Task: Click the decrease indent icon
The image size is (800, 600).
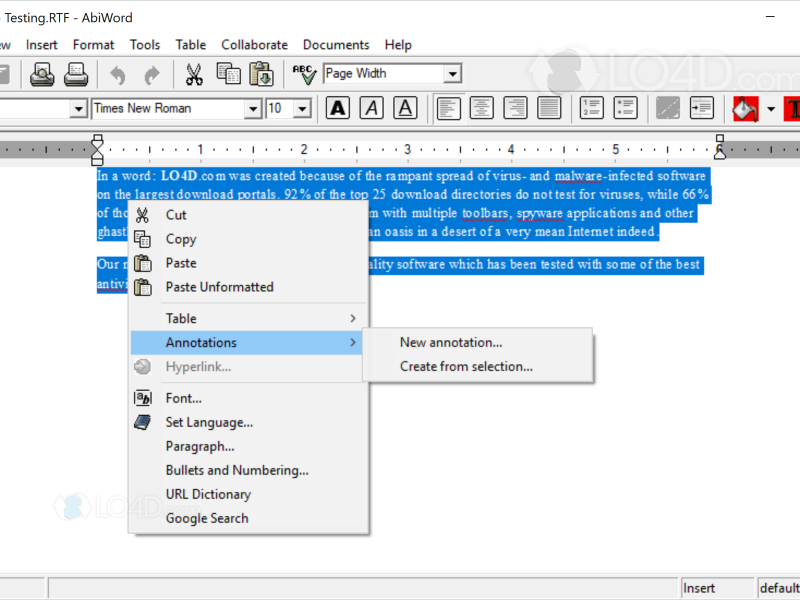Action: coord(668,108)
